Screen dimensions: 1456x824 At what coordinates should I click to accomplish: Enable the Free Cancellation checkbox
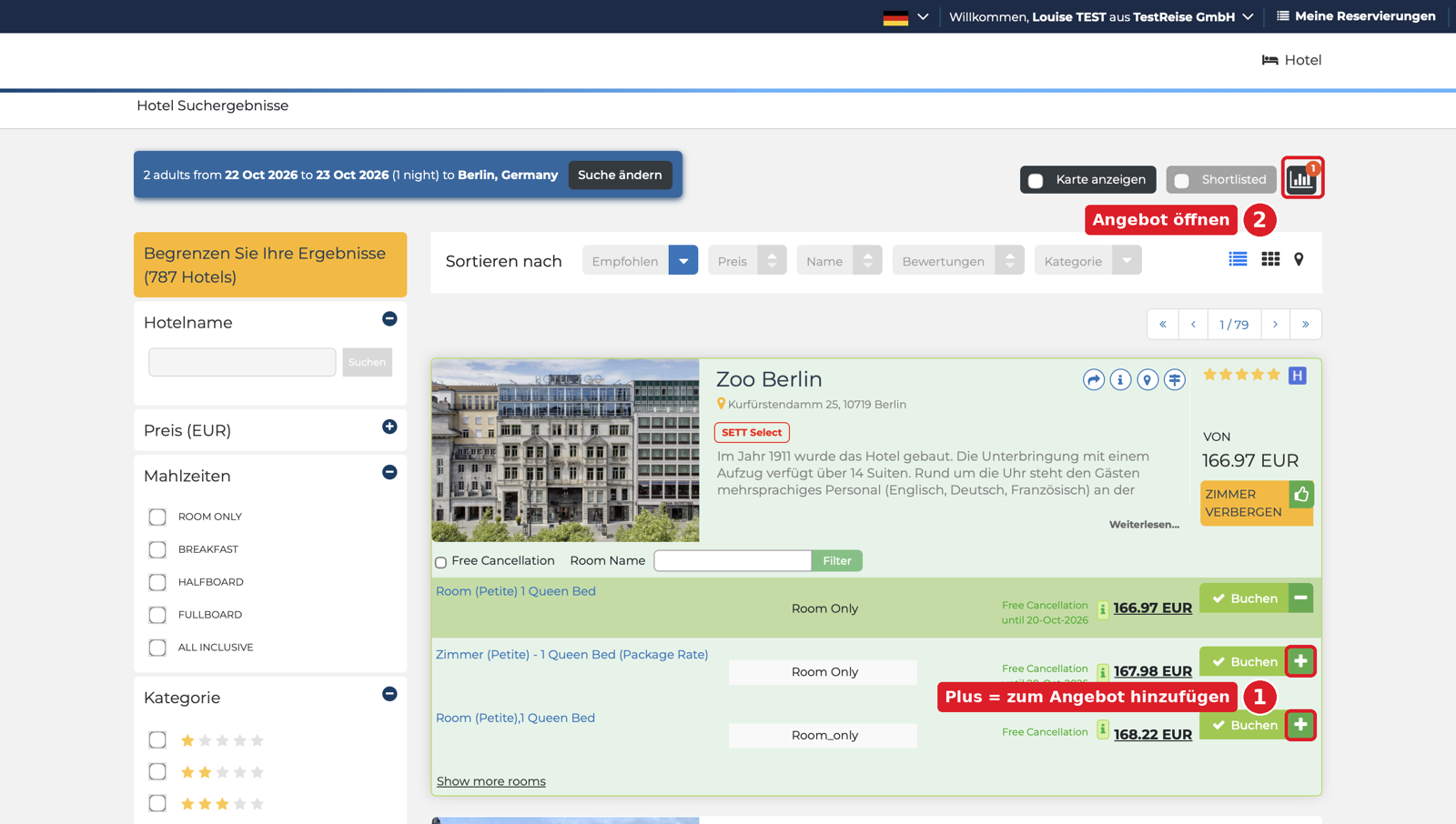point(441,562)
